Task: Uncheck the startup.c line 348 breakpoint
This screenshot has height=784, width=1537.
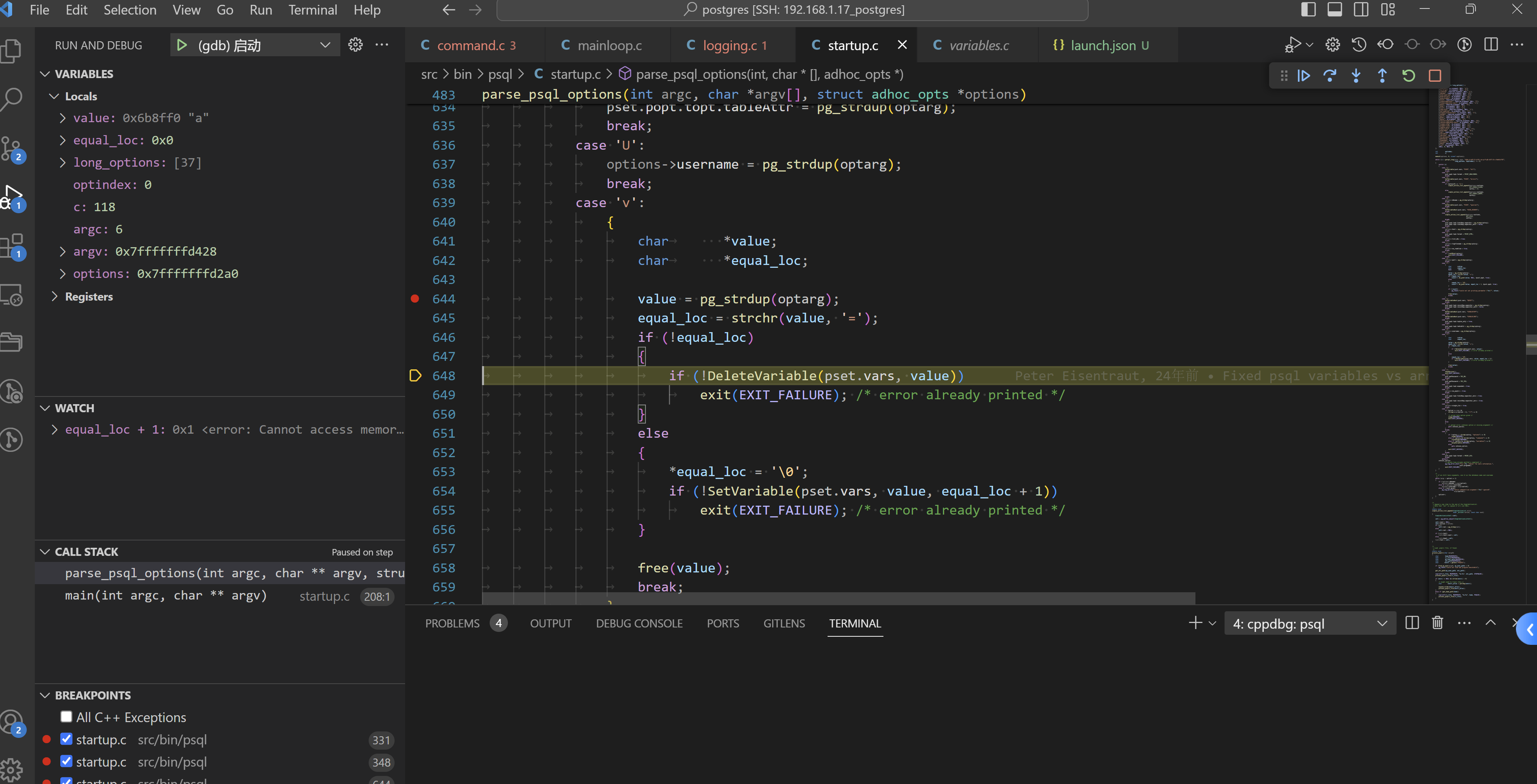Action: (x=66, y=761)
